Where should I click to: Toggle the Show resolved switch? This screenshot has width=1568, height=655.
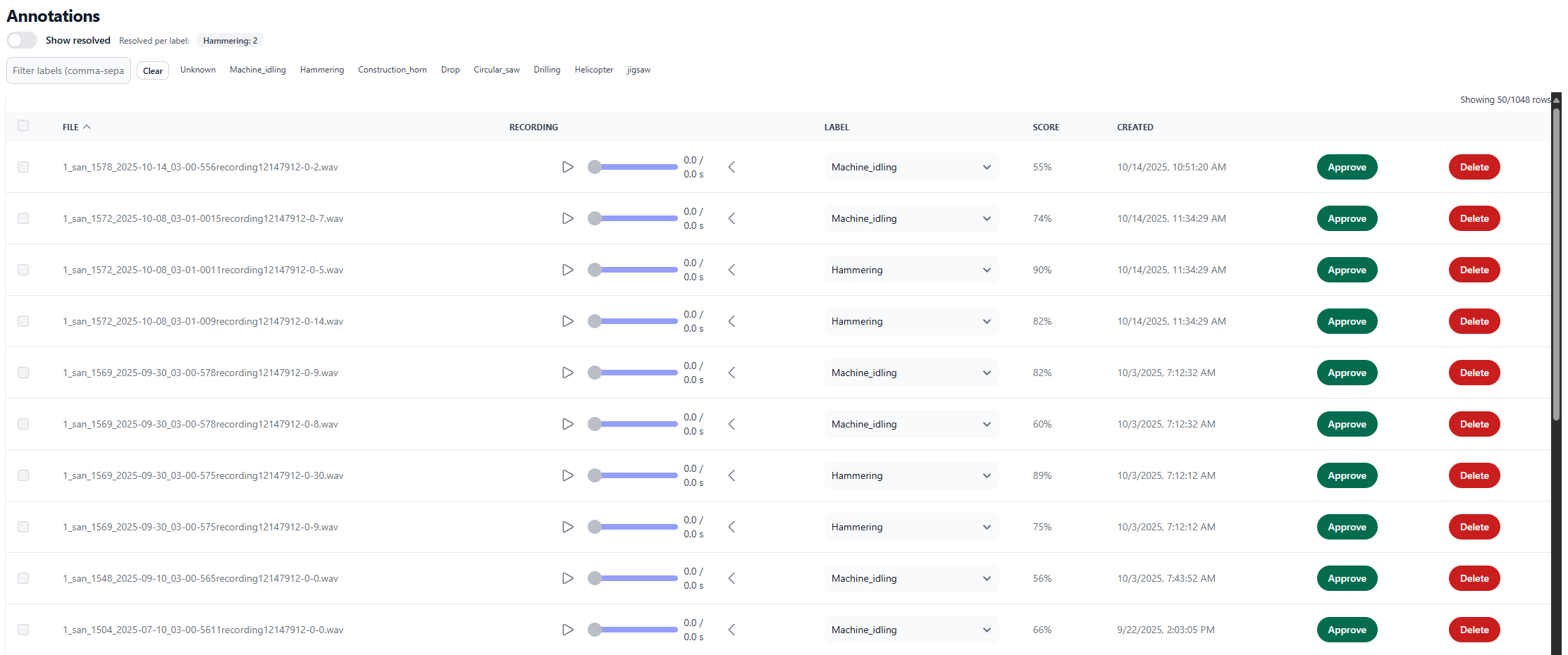22,40
